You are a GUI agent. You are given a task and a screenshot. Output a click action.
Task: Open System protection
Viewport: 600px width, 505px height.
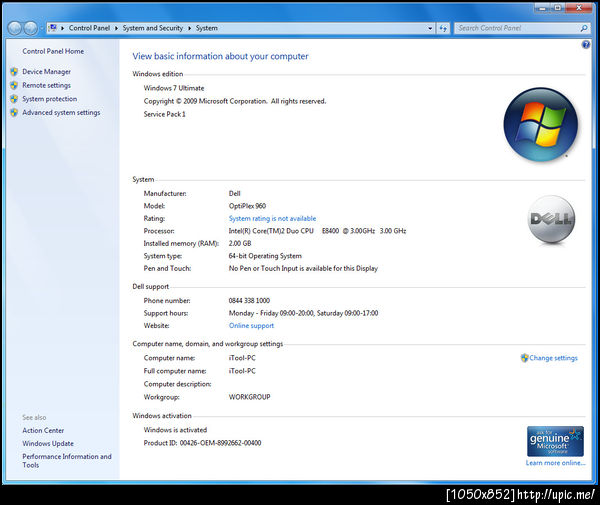[x=49, y=99]
